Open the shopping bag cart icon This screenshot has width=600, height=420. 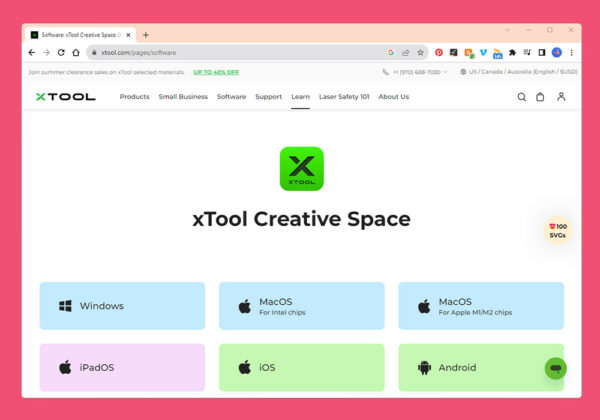tap(540, 97)
